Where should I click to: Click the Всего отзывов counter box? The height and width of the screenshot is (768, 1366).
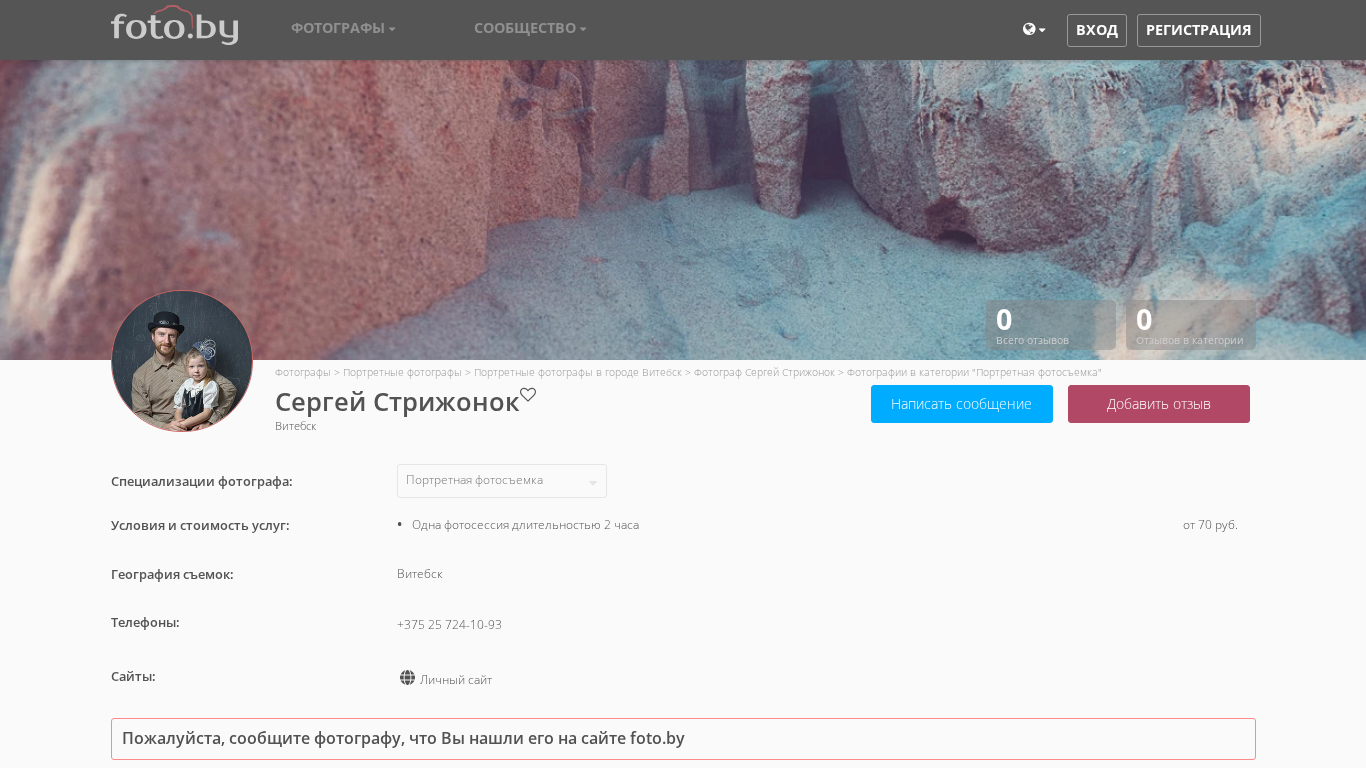pos(1051,325)
